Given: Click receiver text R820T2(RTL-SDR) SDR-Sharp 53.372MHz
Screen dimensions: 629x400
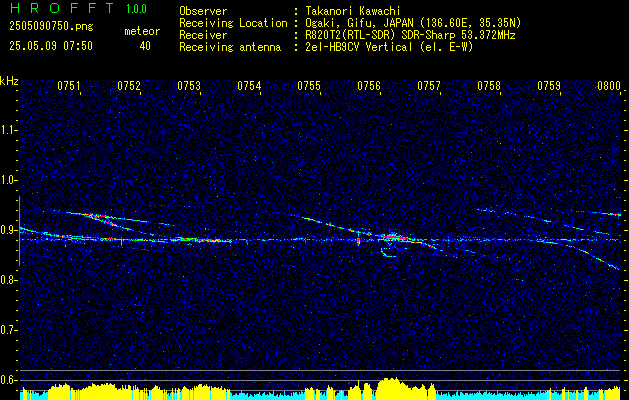Looking at the screenshot, I should pyautogui.click(x=410, y=35).
